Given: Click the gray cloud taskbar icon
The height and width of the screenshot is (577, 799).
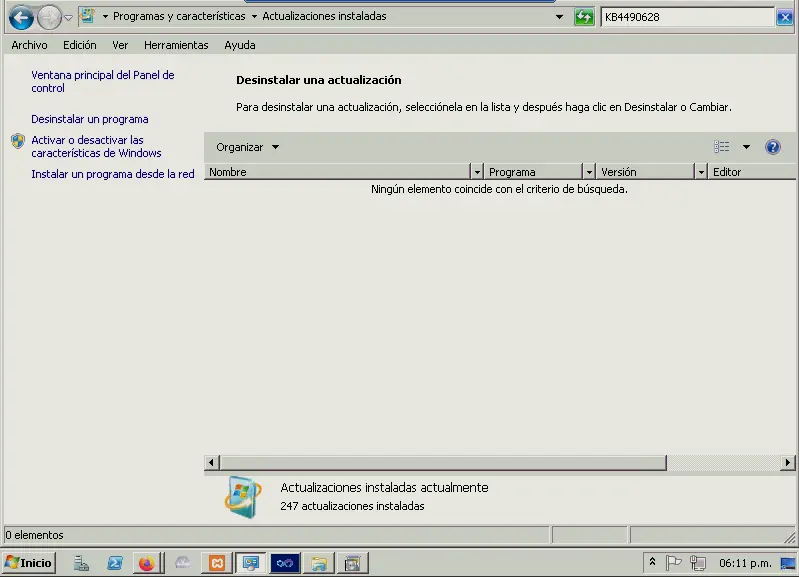Looking at the screenshot, I should pyautogui.click(x=182, y=563).
